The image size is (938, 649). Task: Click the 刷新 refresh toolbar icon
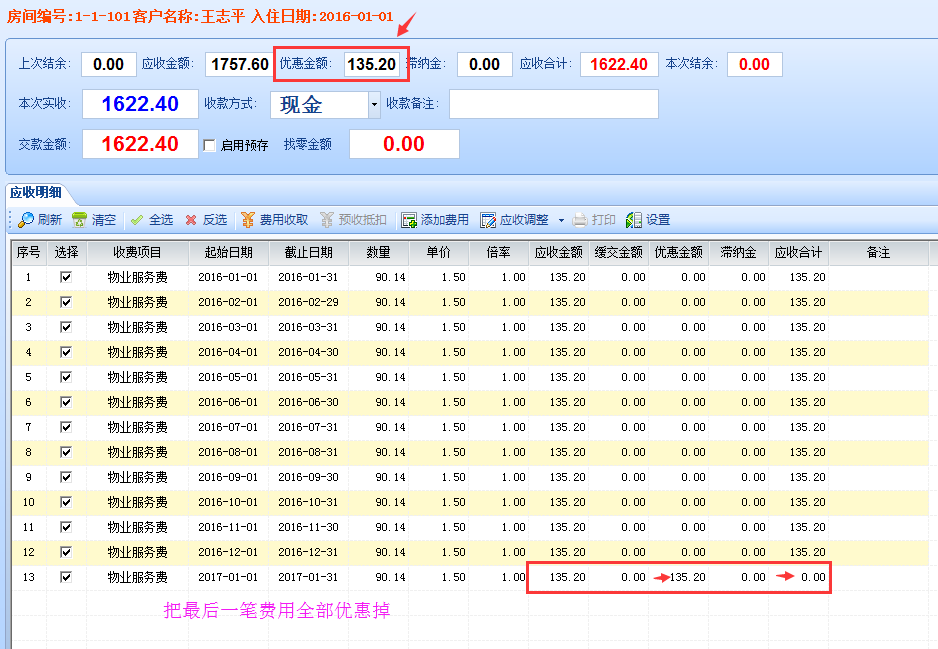tap(26, 220)
